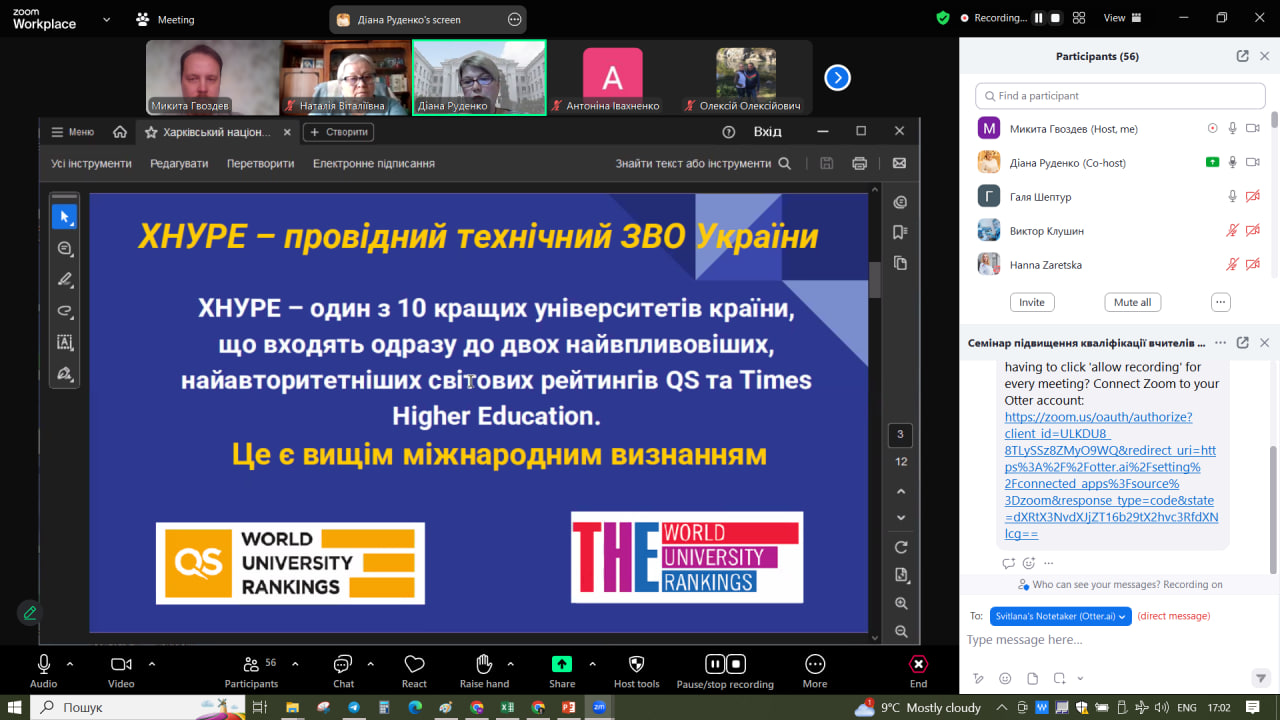Open the zoom.us oauth authorize link
Viewport: 1280px width, 720px height.
(1111, 475)
